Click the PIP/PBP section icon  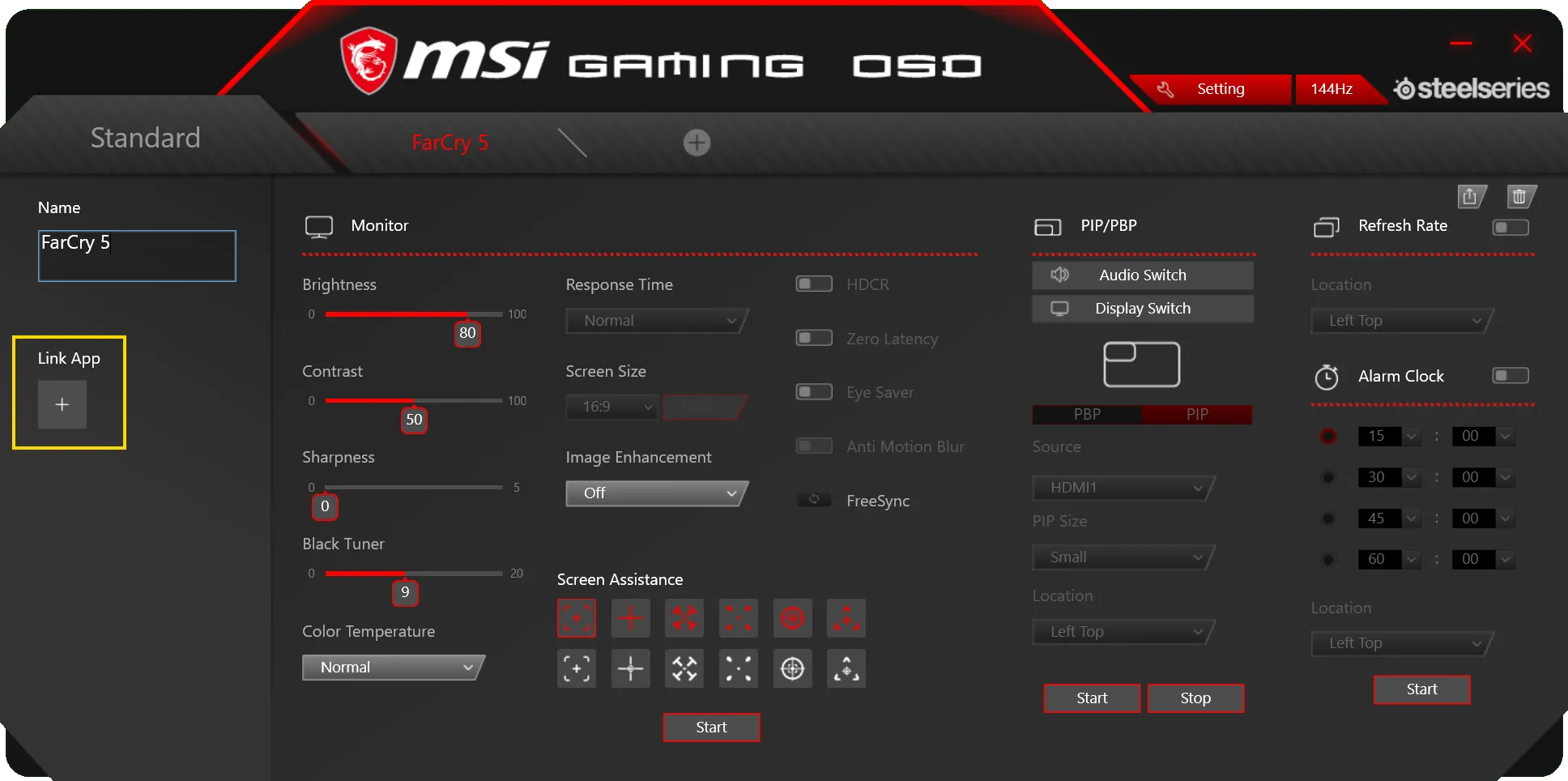pyautogui.click(x=1047, y=227)
